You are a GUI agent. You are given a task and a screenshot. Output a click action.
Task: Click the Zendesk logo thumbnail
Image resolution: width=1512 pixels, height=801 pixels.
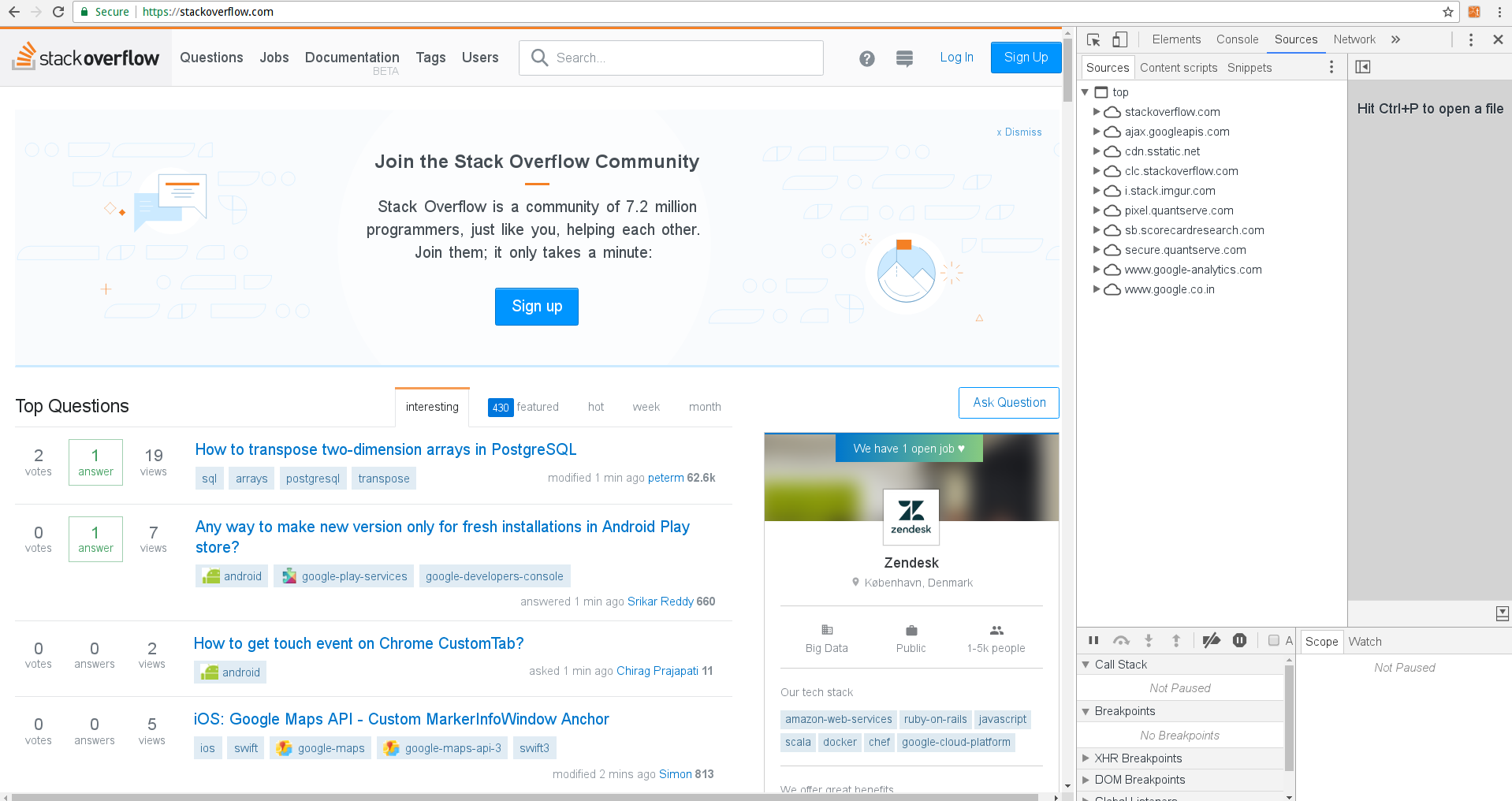click(x=911, y=516)
